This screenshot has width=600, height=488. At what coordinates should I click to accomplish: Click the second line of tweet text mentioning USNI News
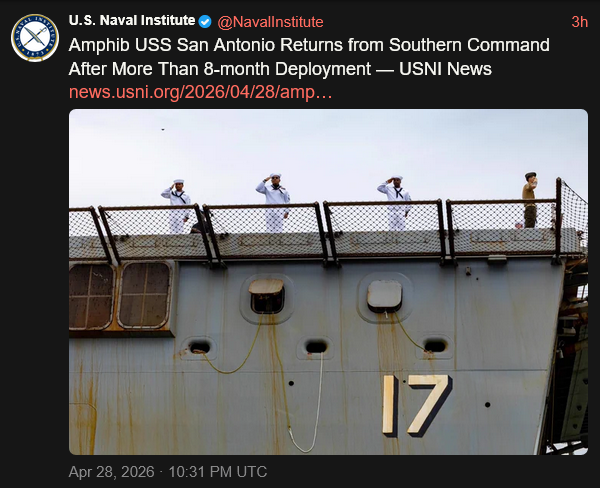[280, 69]
